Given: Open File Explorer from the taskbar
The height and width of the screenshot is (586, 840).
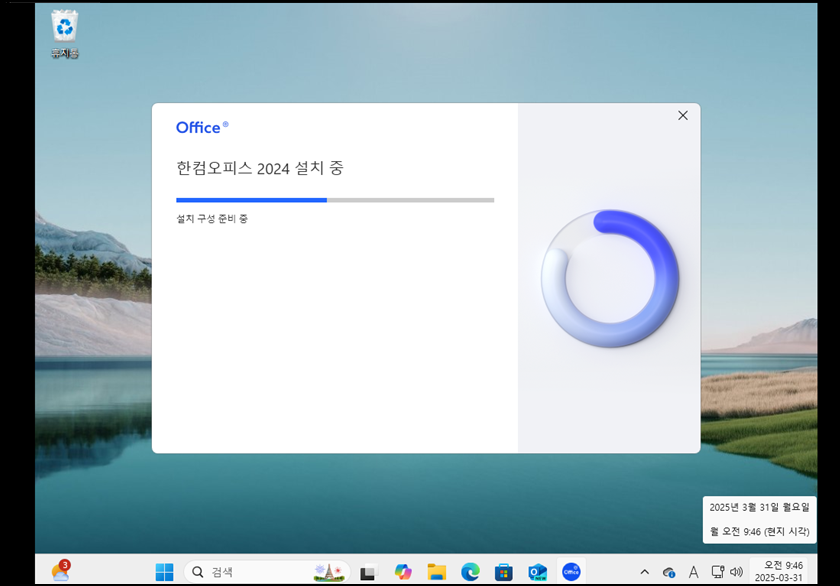Looking at the screenshot, I should [x=437, y=572].
